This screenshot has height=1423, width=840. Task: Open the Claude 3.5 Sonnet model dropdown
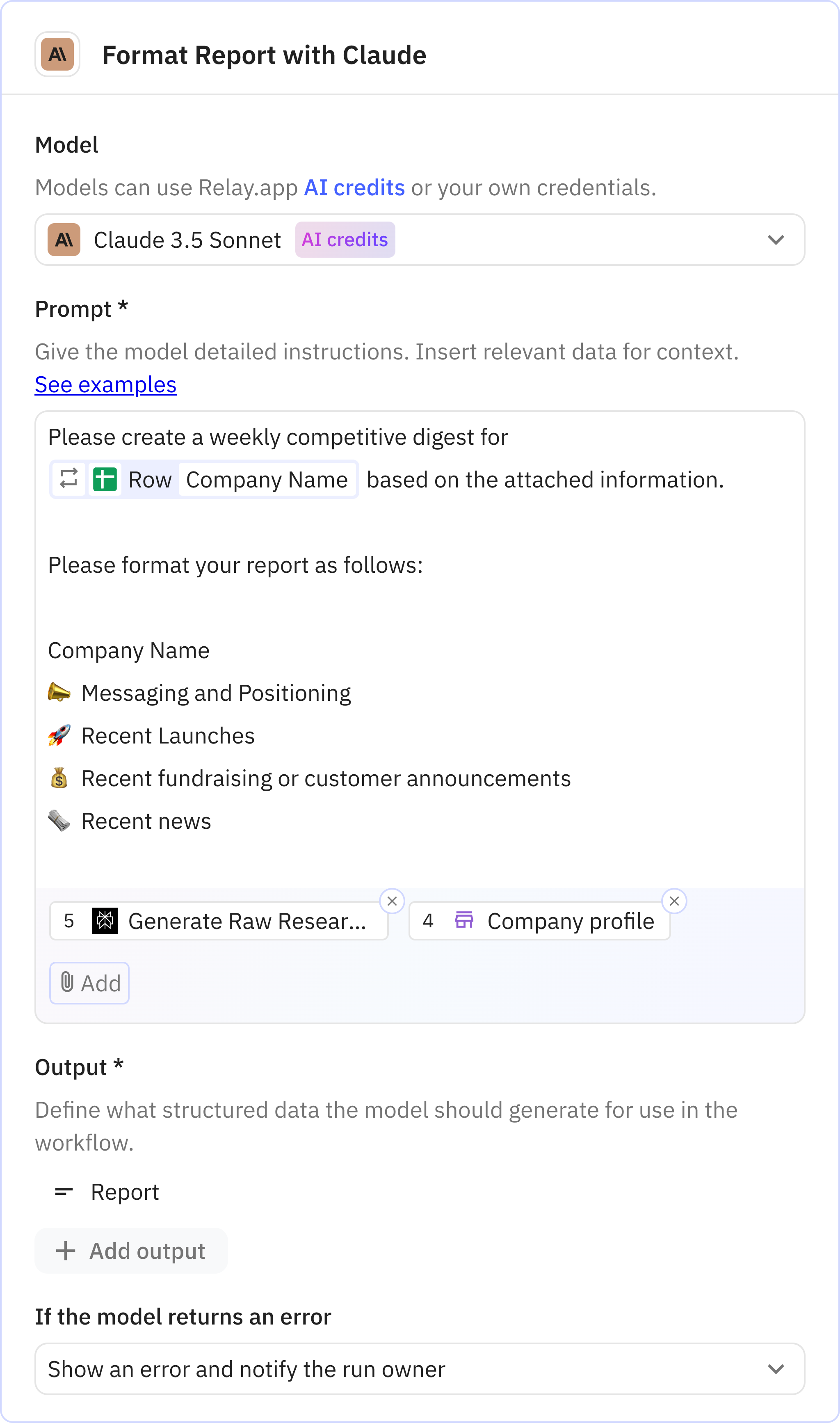[775, 240]
